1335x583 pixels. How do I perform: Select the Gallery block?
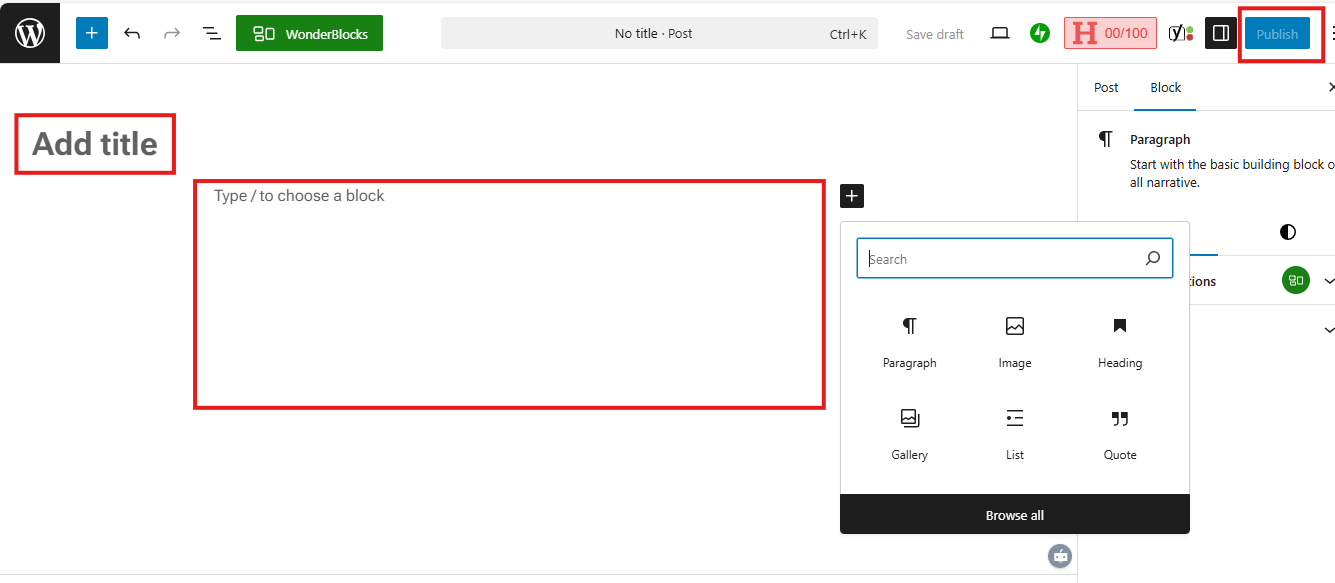pyautogui.click(x=909, y=432)
